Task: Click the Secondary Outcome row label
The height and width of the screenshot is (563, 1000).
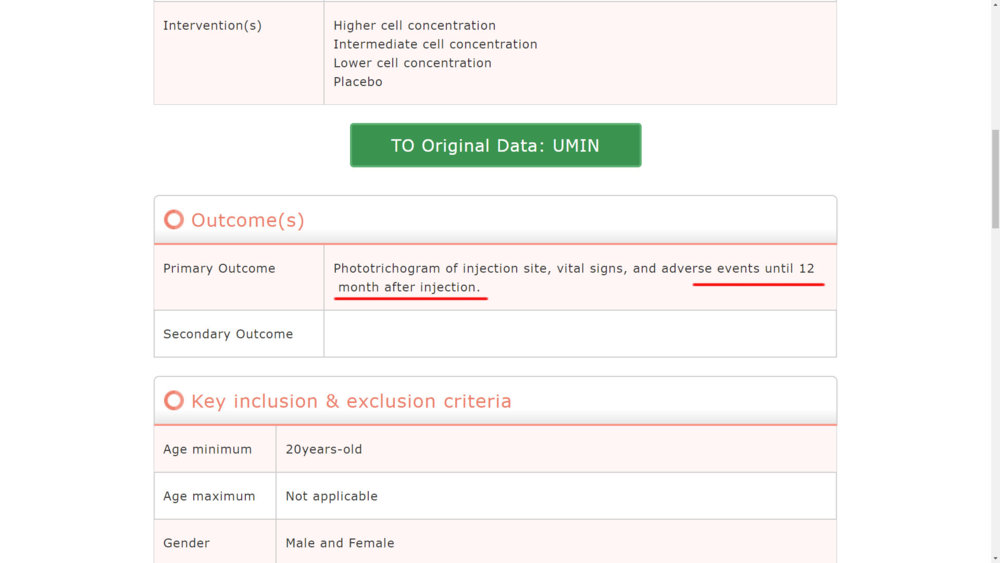Action: click(228, 334)
